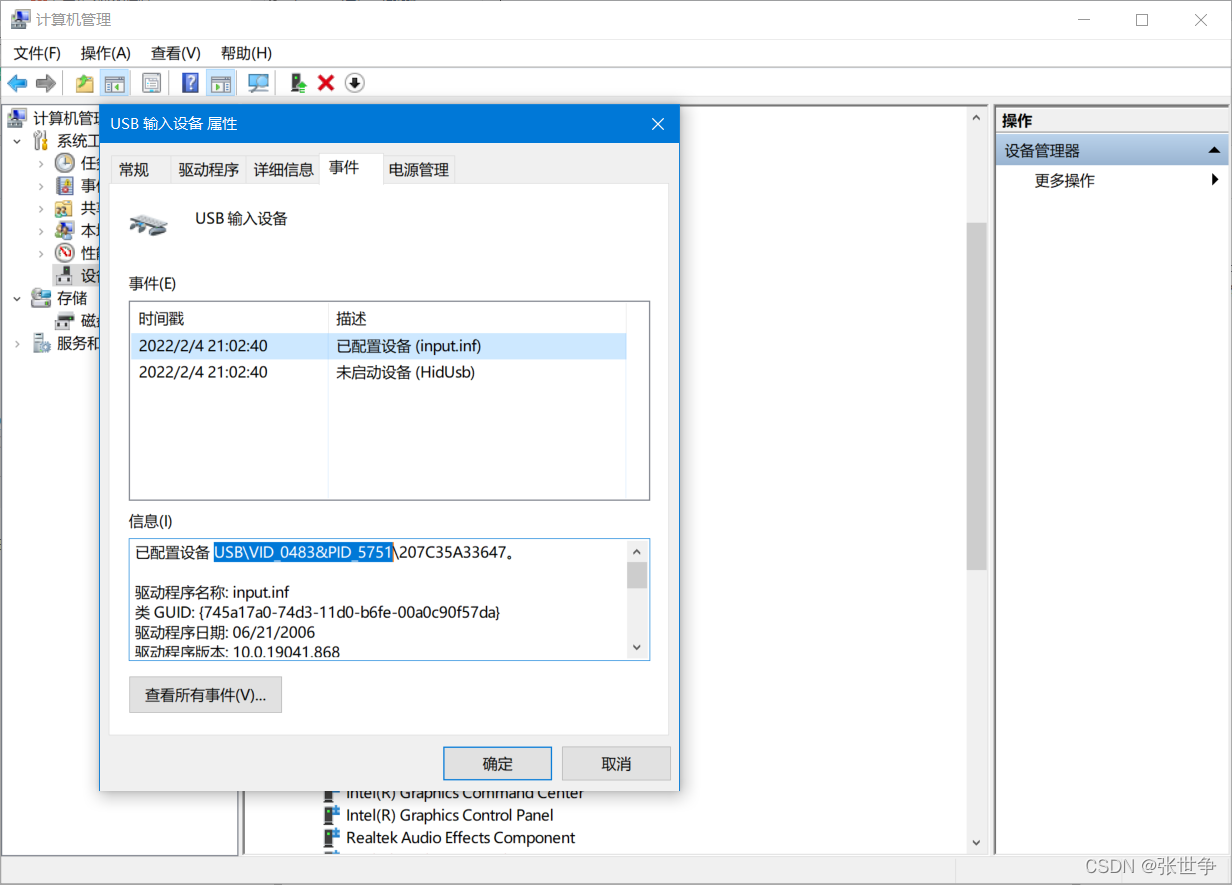The height and width of the screenshot is (885, 1232).
Task: Expand the Services and Applications node
Action: pos(17,343)
